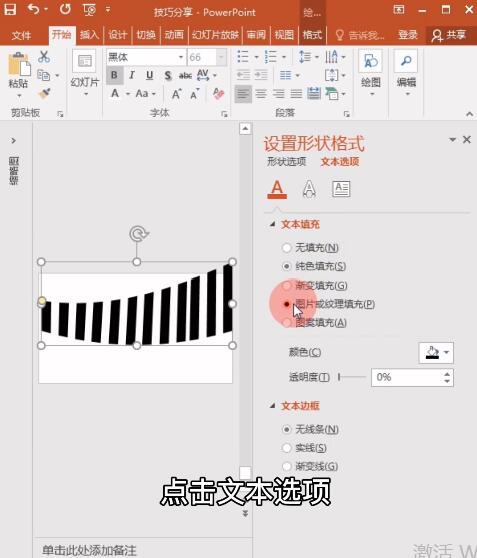Click the Share (共享) button
This screenshot has height=558, width=477.
tap(449, 35)
